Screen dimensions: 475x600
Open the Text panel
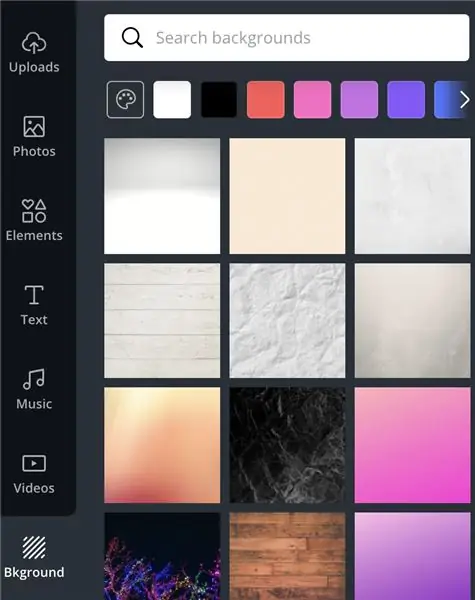[34, 305]
